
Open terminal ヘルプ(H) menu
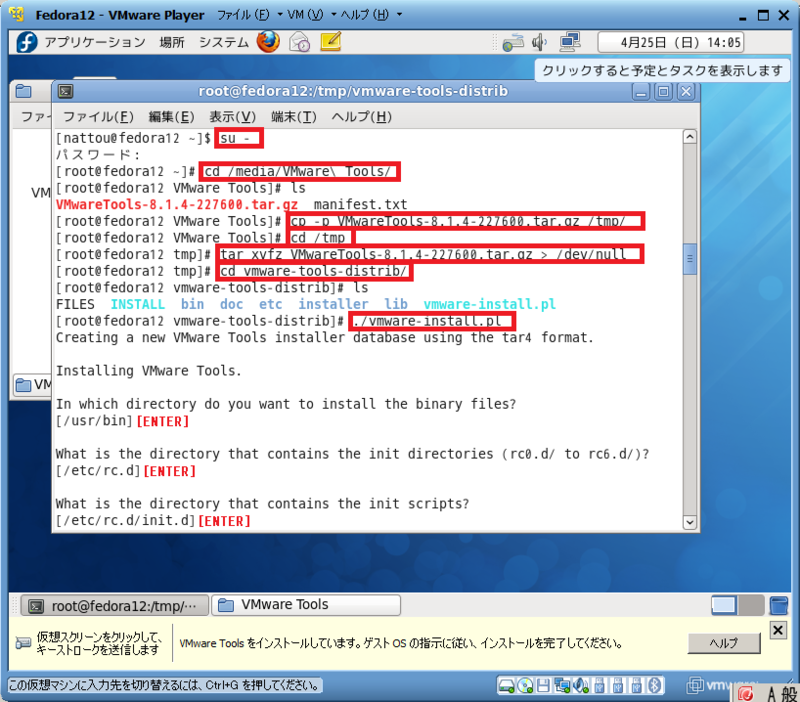pyautogui.click(x=362, y=117)
